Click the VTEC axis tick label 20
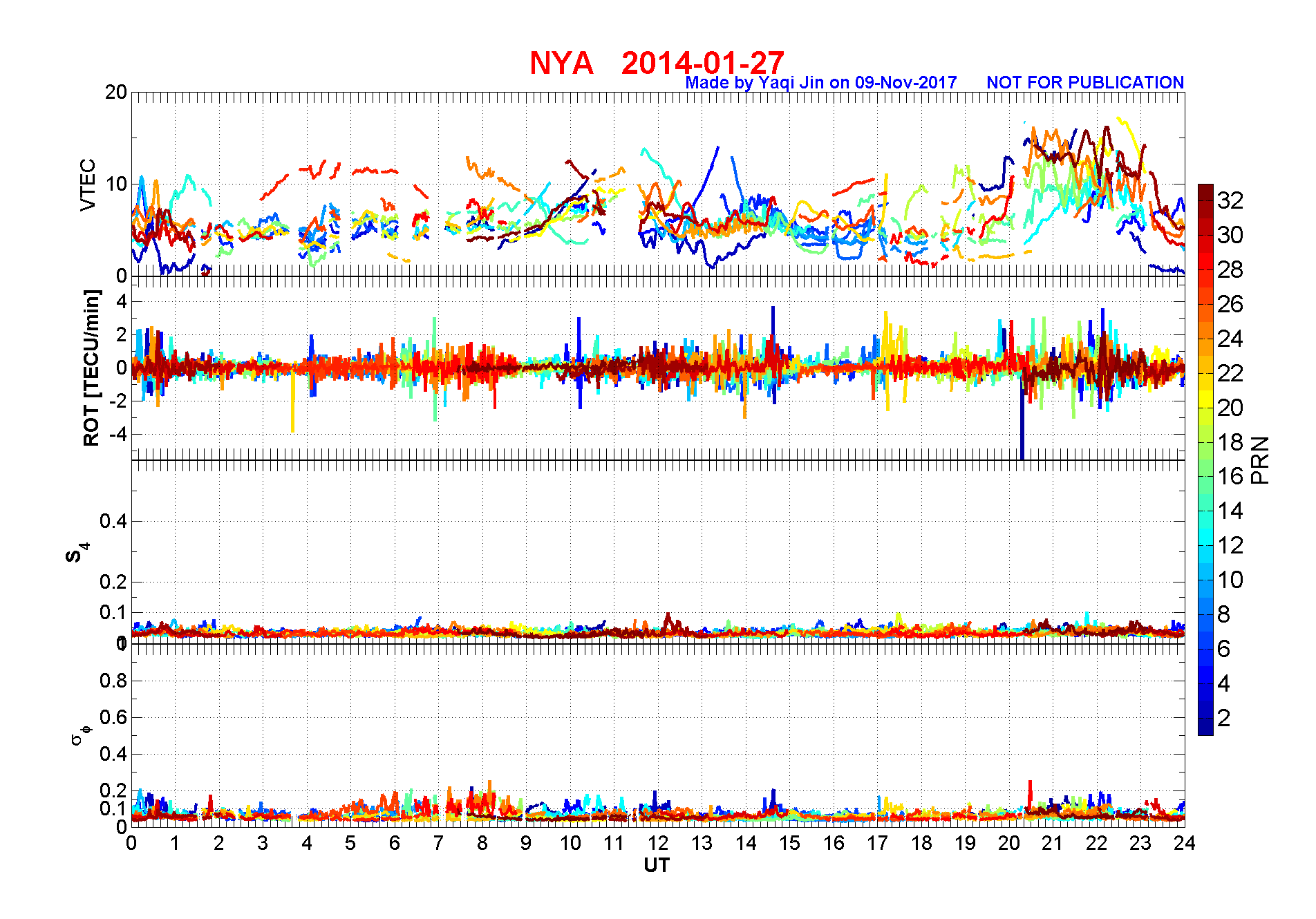1316x919 pixels. 116,92
